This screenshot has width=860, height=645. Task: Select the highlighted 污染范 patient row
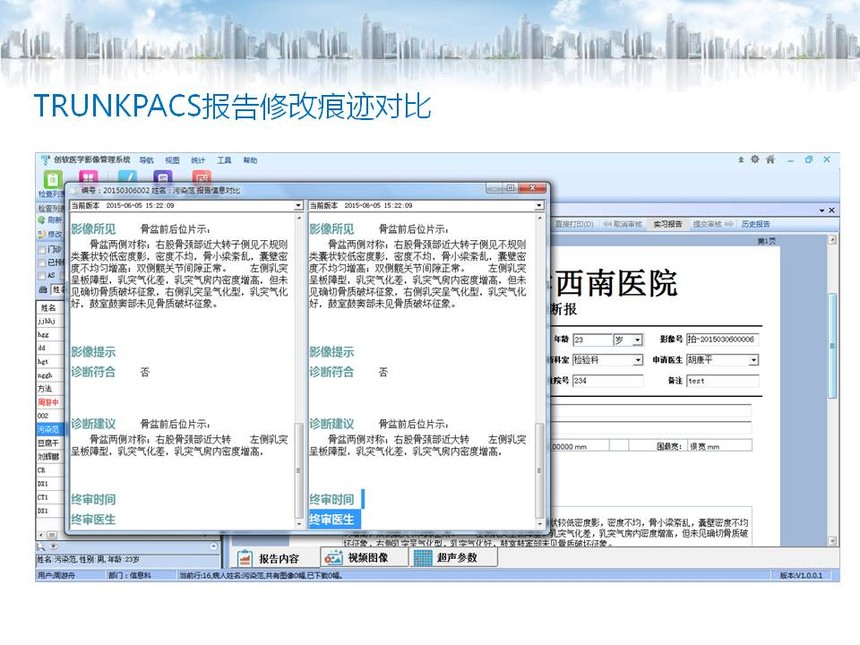50,429
